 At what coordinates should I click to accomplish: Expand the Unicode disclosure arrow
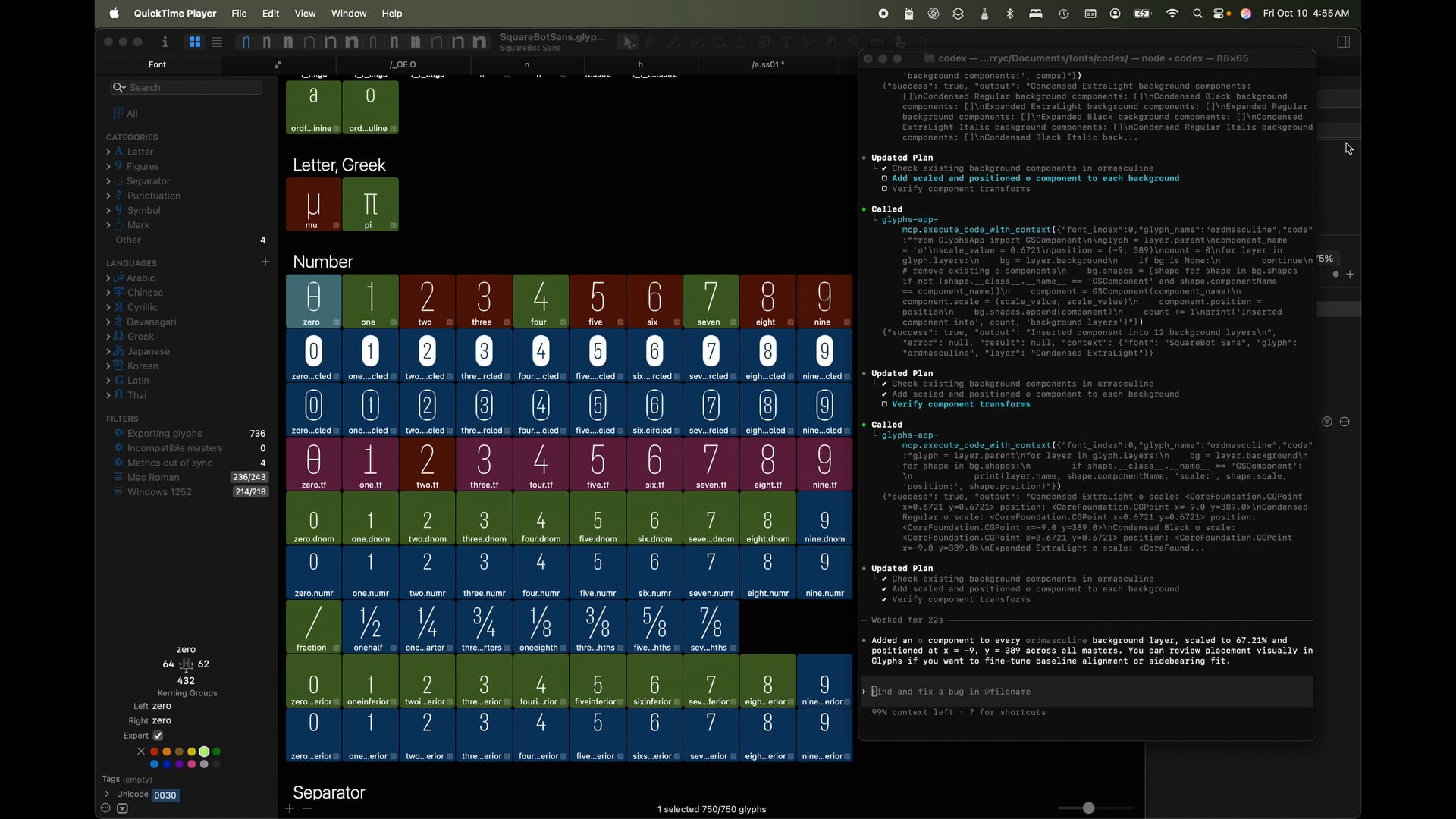(107, 794)
